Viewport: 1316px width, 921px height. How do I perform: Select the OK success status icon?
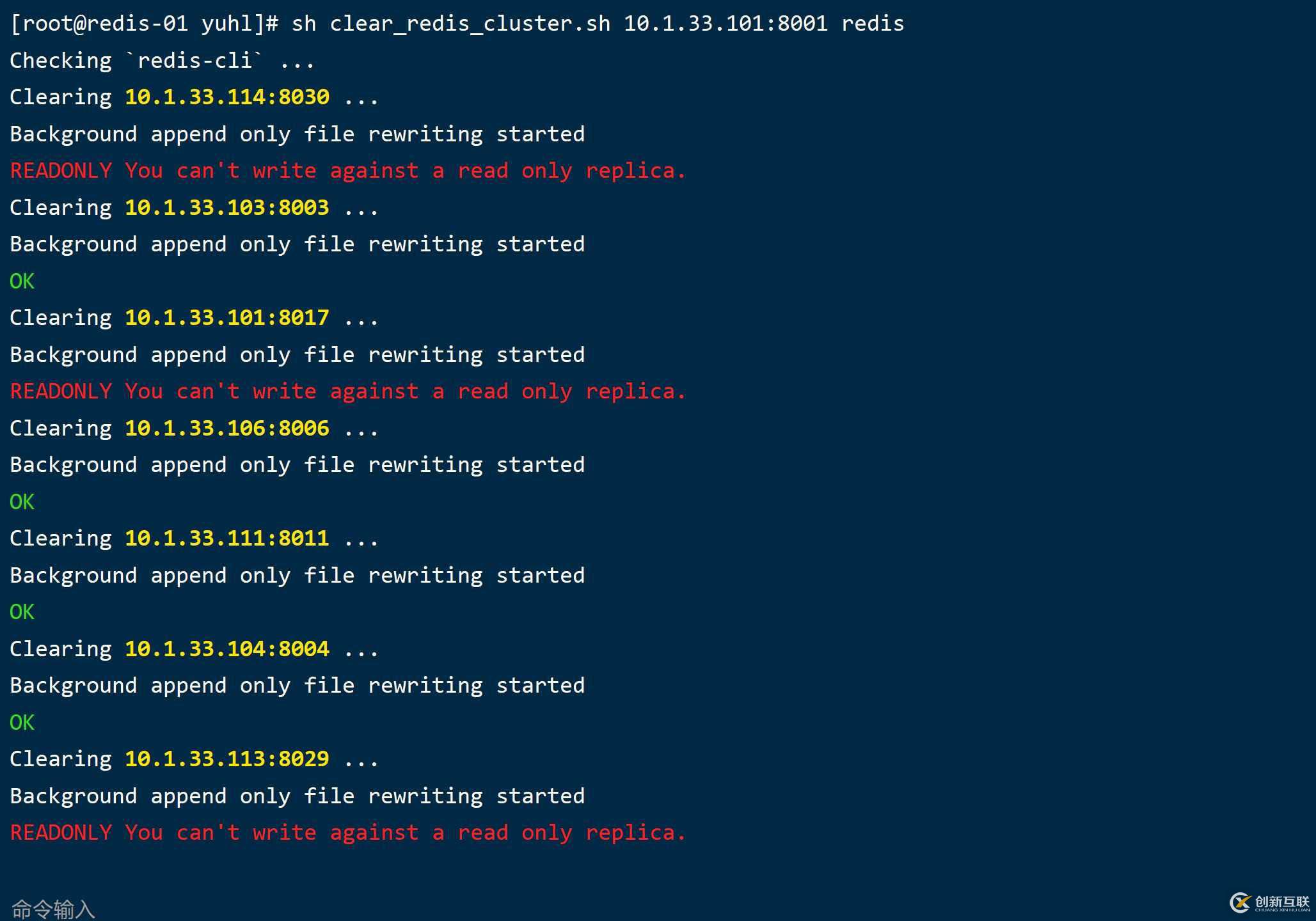[18, 281]
